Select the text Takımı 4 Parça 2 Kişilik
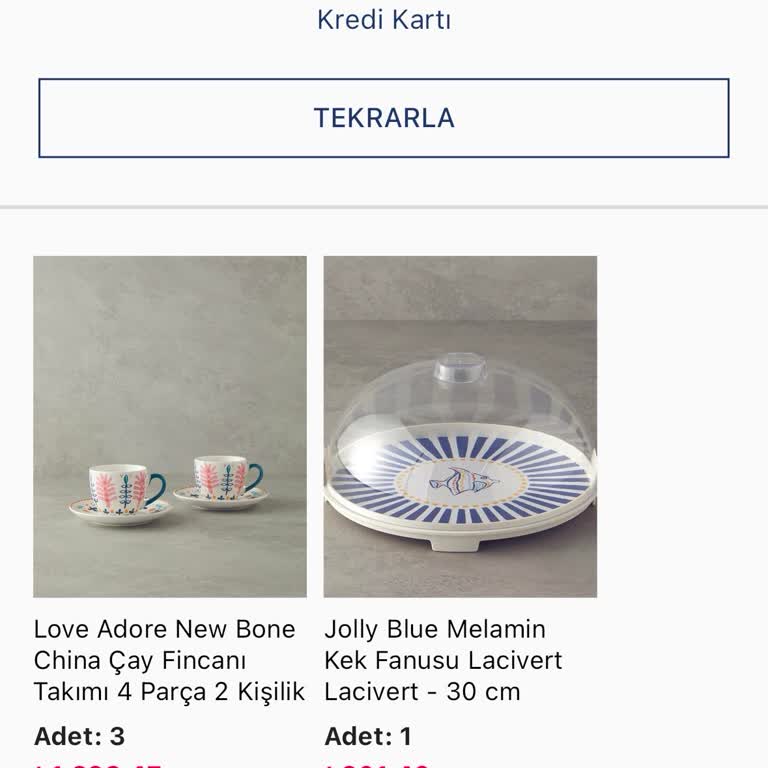The height and width of the screenshot is (768, 768). [169, 692]
